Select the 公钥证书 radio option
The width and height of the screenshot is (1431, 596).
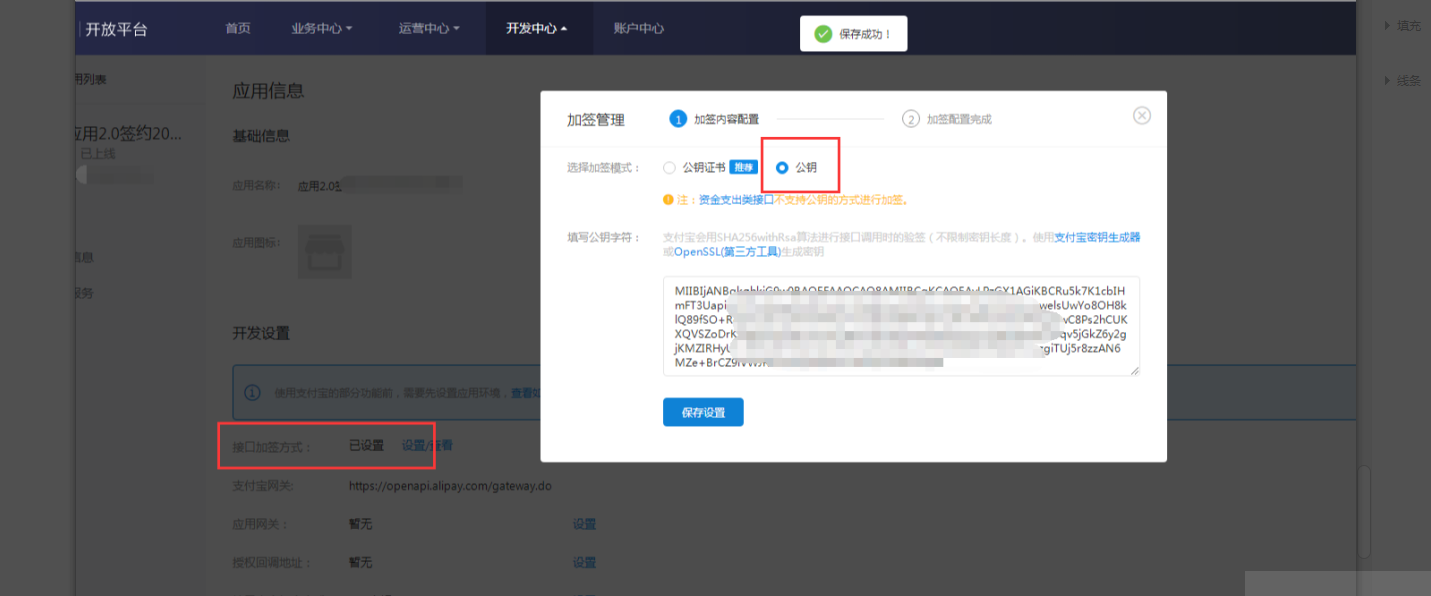tap(669, 168)
